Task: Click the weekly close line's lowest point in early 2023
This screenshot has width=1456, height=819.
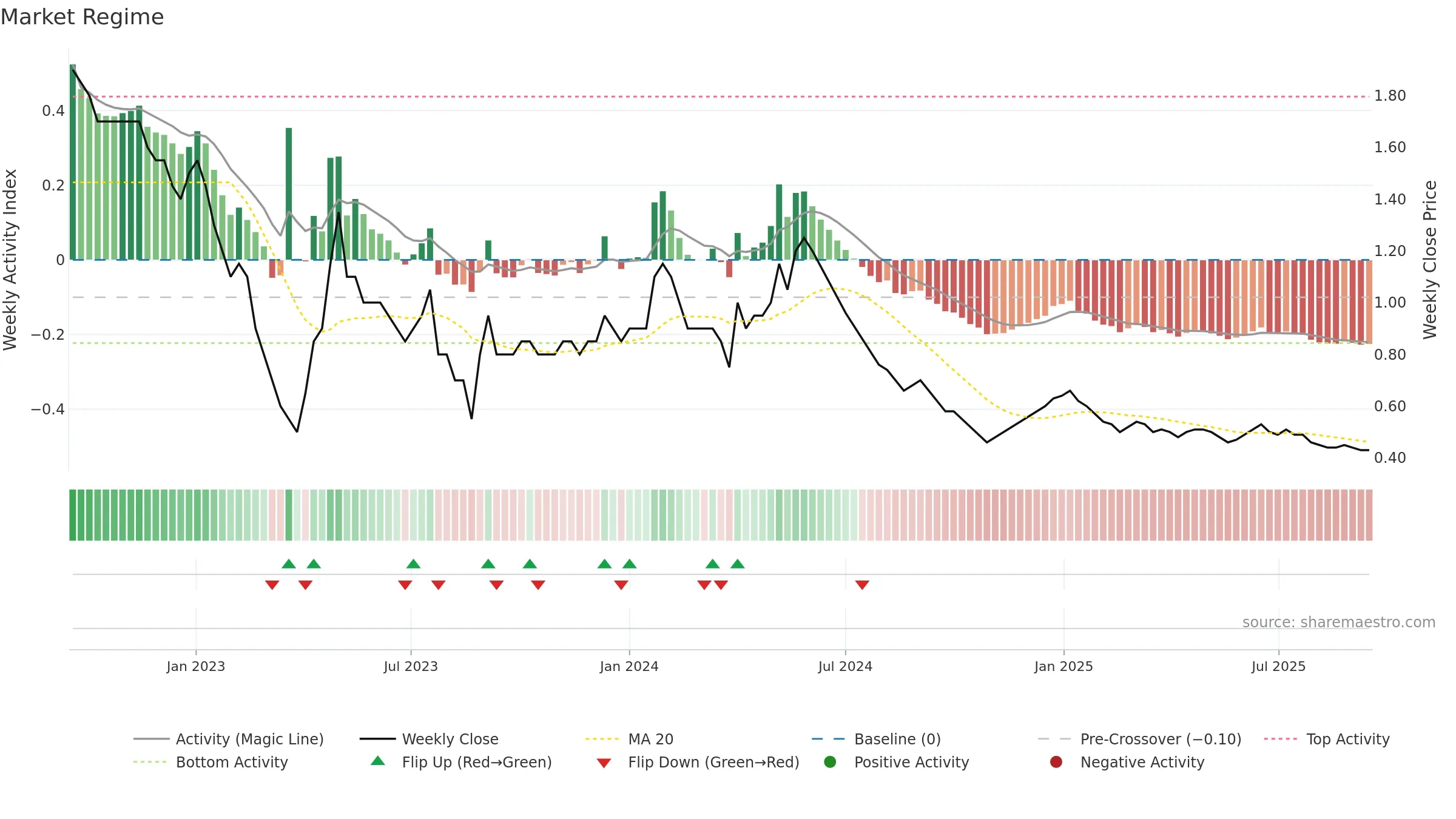Action: (297, 431)
